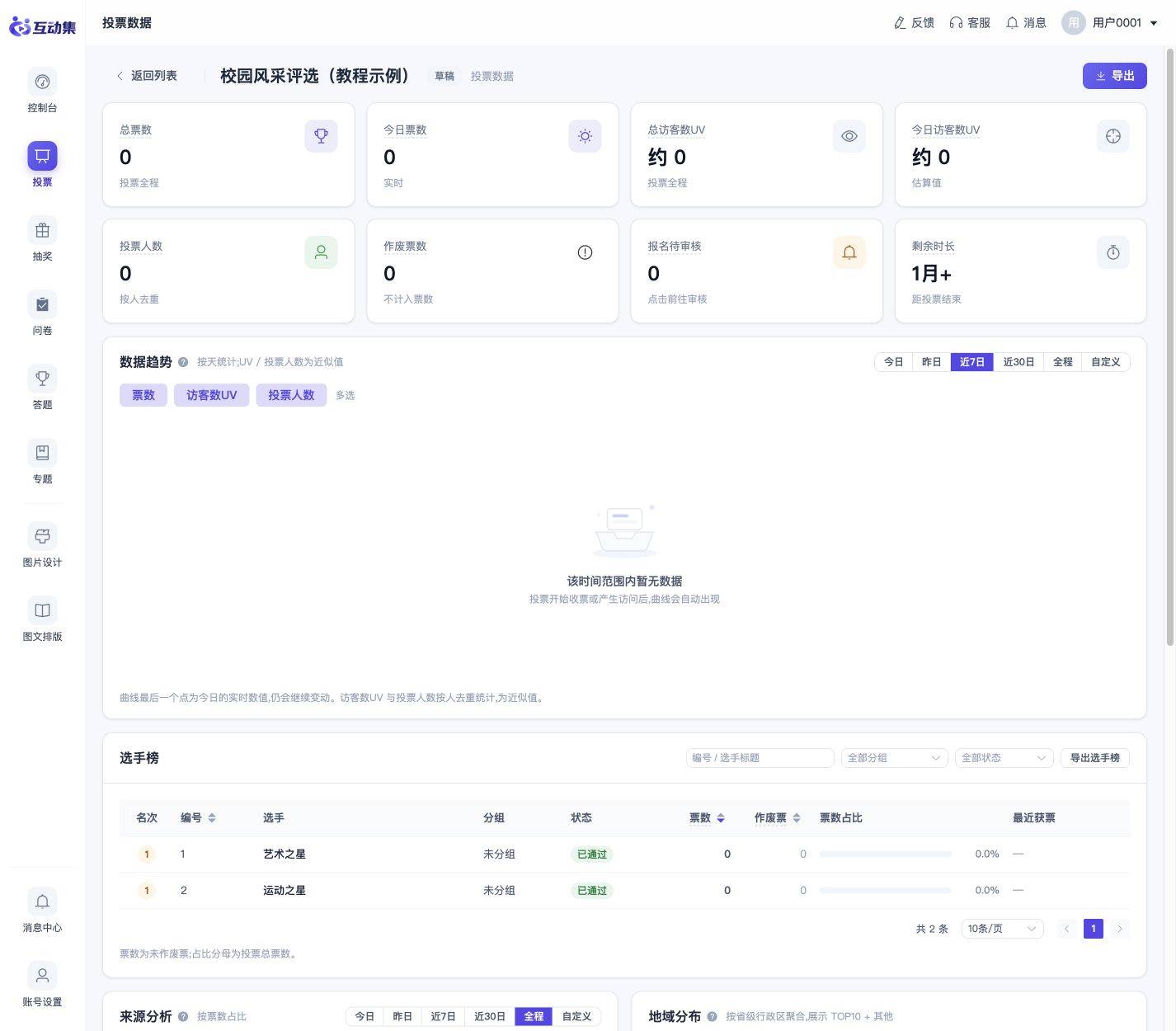Screen dimensions: 1176x1031
Task: Go to pagination page 1
Action: coord(1094,929)
